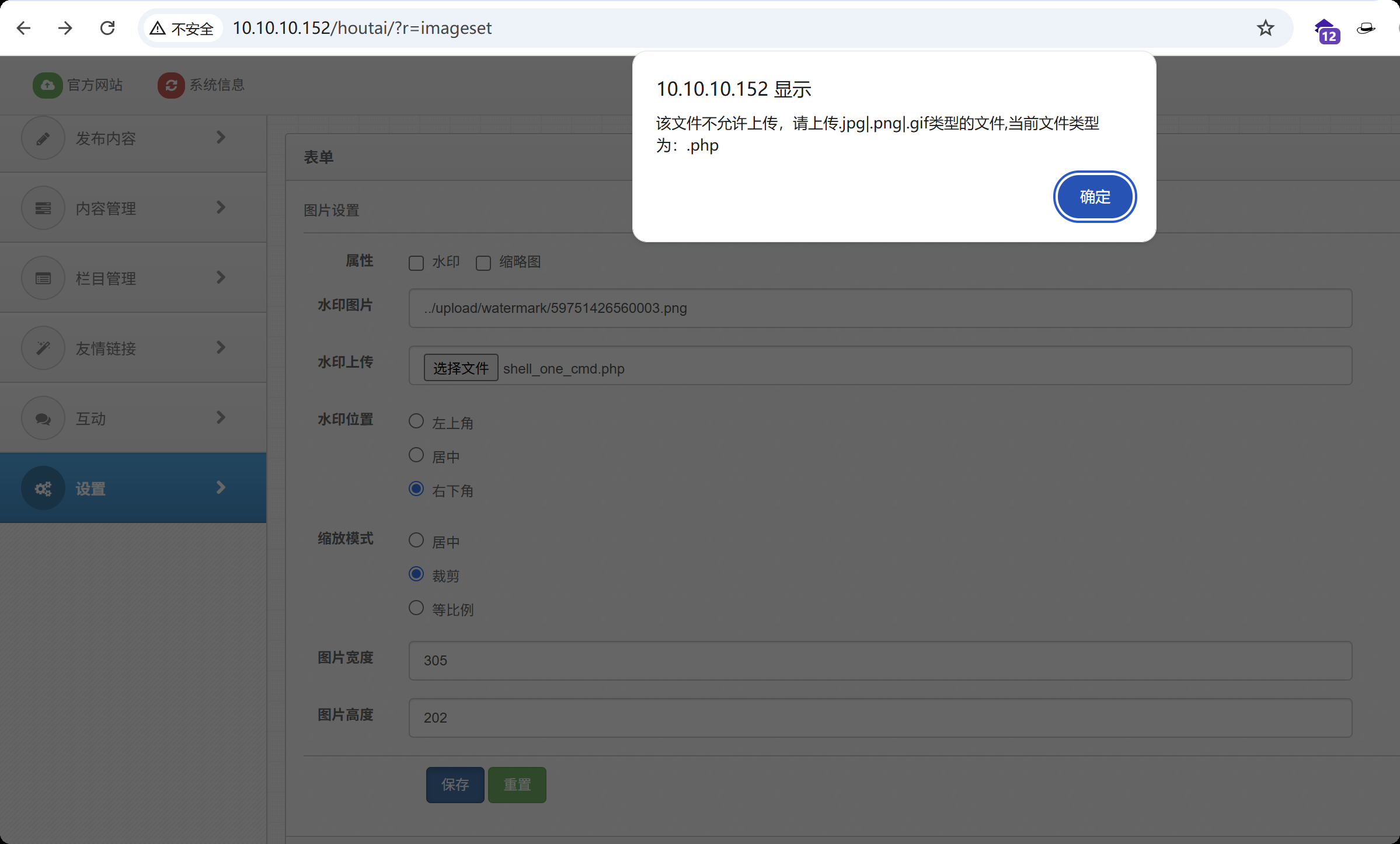
Task: Click the pencil icon beside 发布内容
Action: (x=43, y=138)
